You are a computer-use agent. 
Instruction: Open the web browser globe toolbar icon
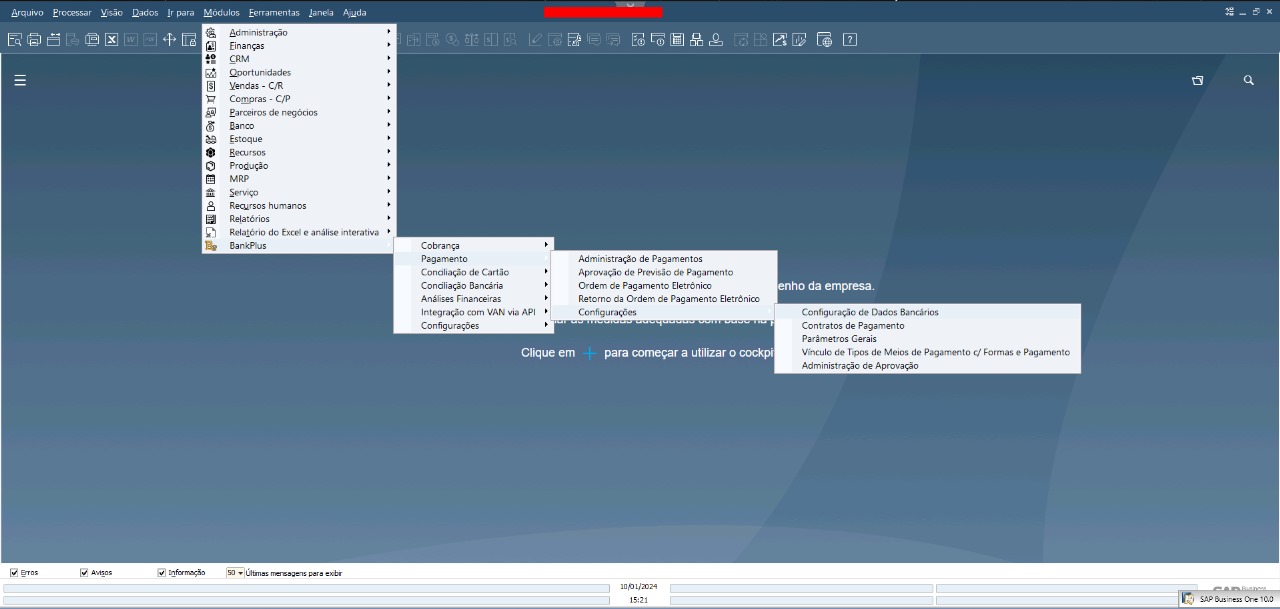click(825, 40)
